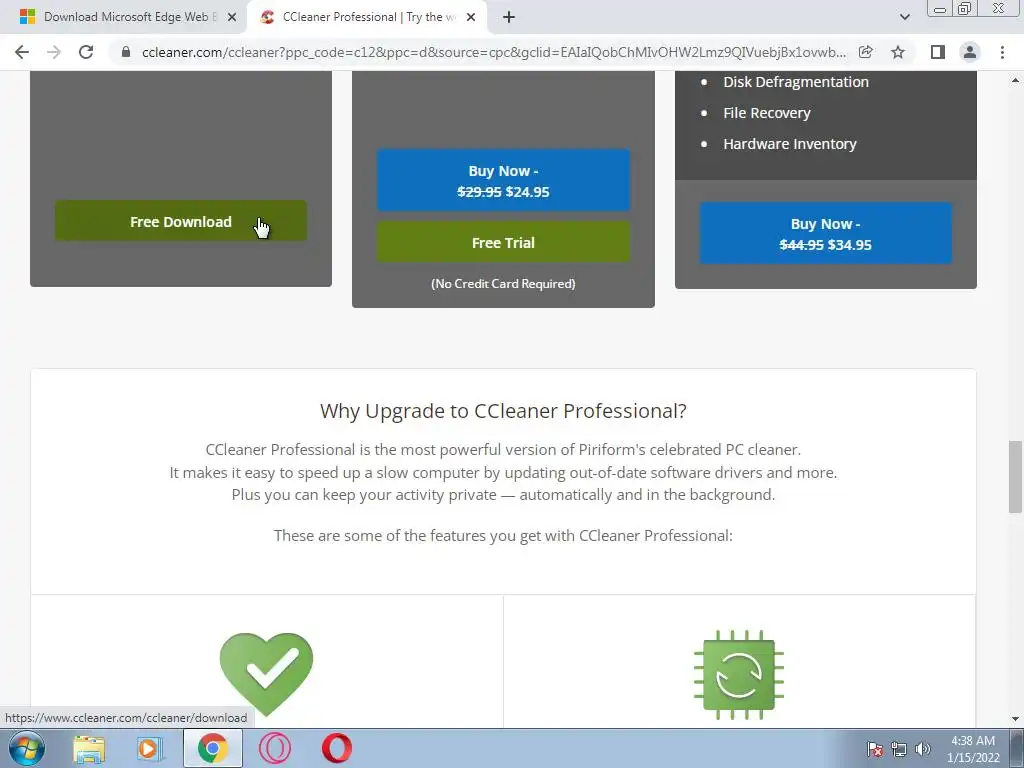Open File Explorer from the taskbar
The width and height of the screenshot is (1024, 768).
(x=89, y=748)
